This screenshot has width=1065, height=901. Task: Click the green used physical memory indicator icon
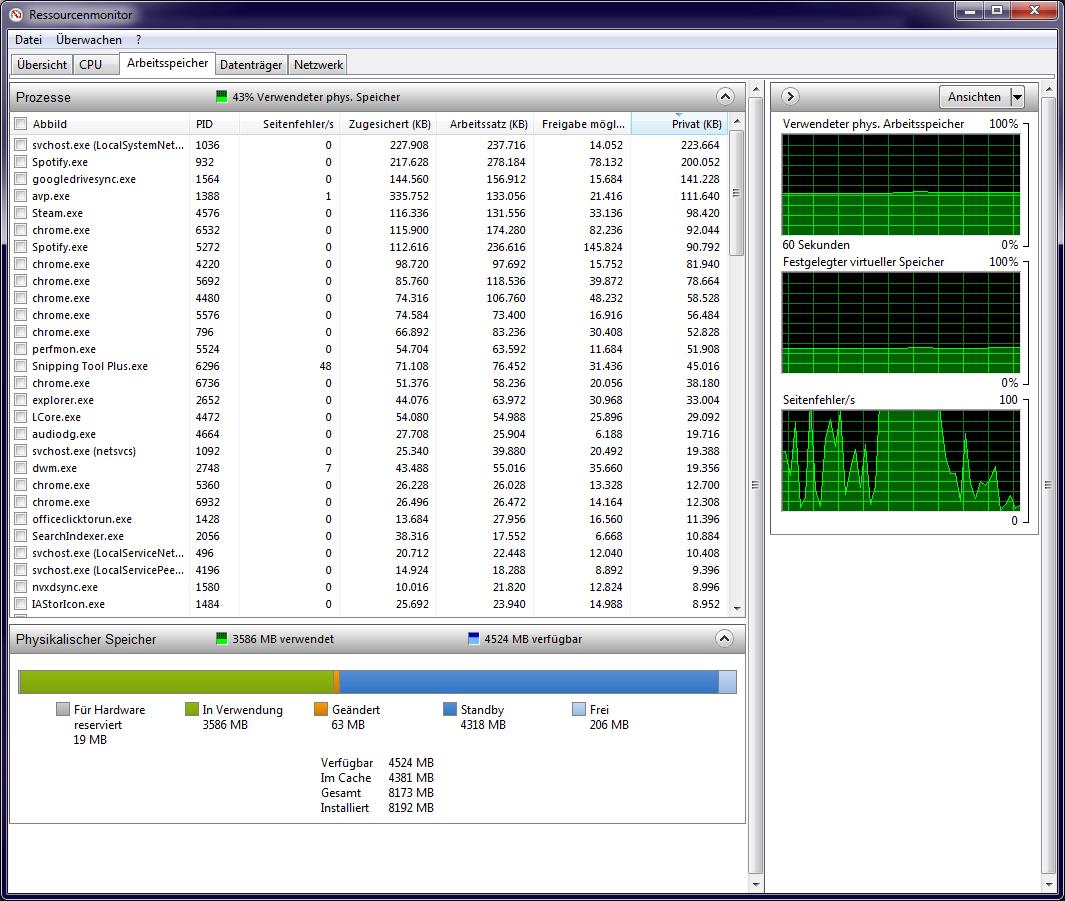pyautogui.click(x=222, y=97)
